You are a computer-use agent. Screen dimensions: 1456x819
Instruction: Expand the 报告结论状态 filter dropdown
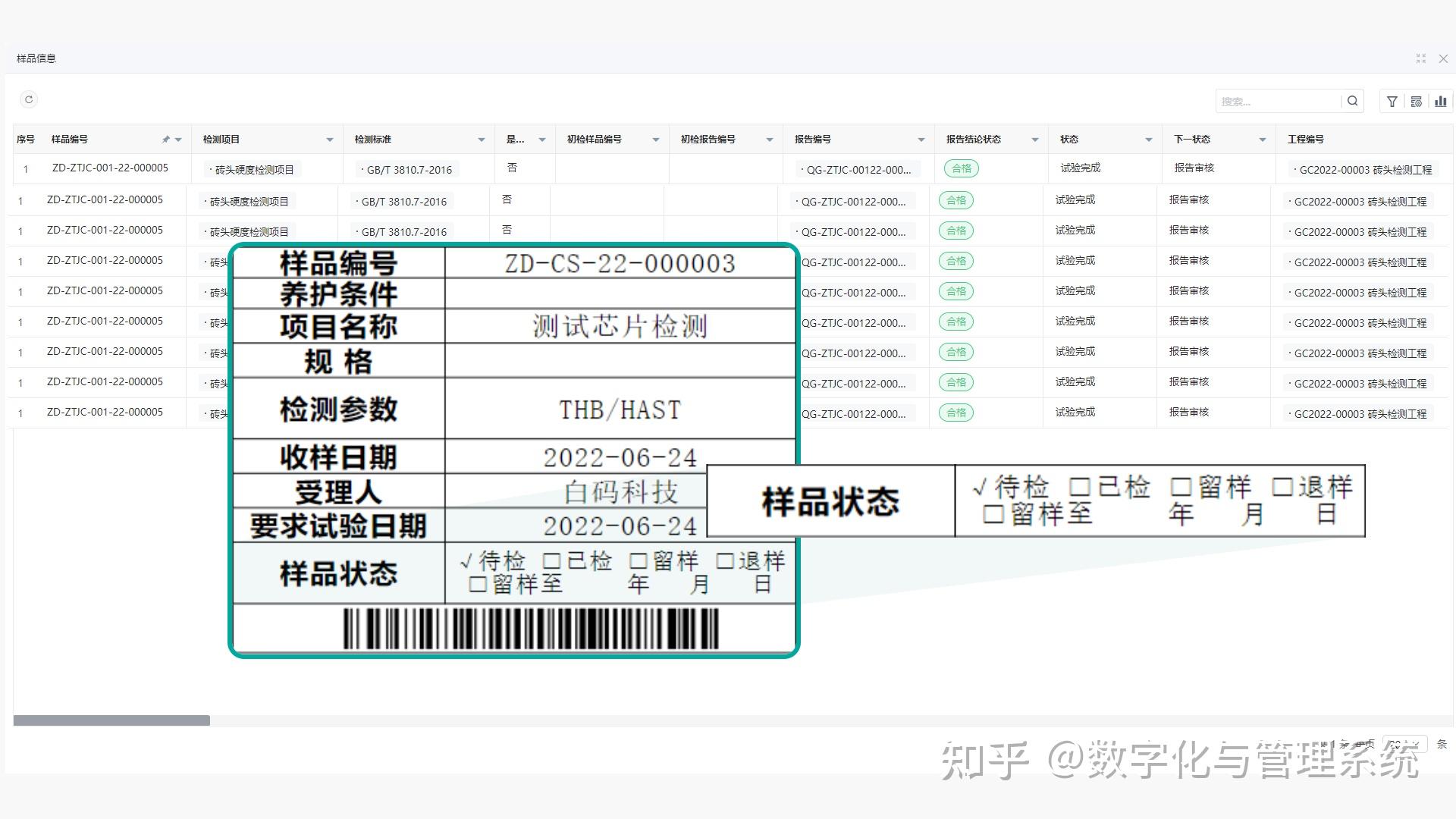point(1035,140)
